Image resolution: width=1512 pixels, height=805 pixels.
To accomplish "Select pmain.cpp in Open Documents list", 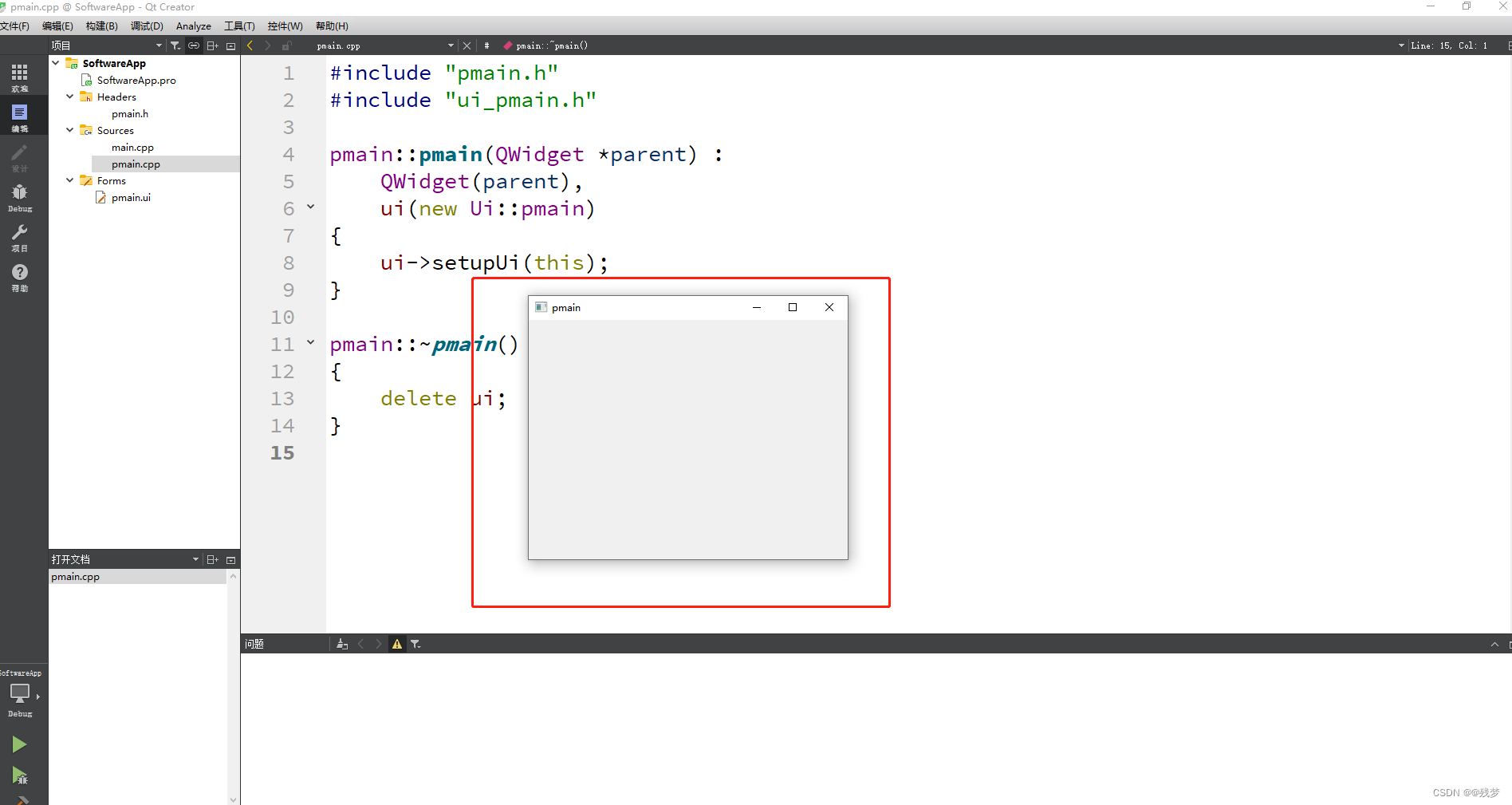I will point(138,577).
